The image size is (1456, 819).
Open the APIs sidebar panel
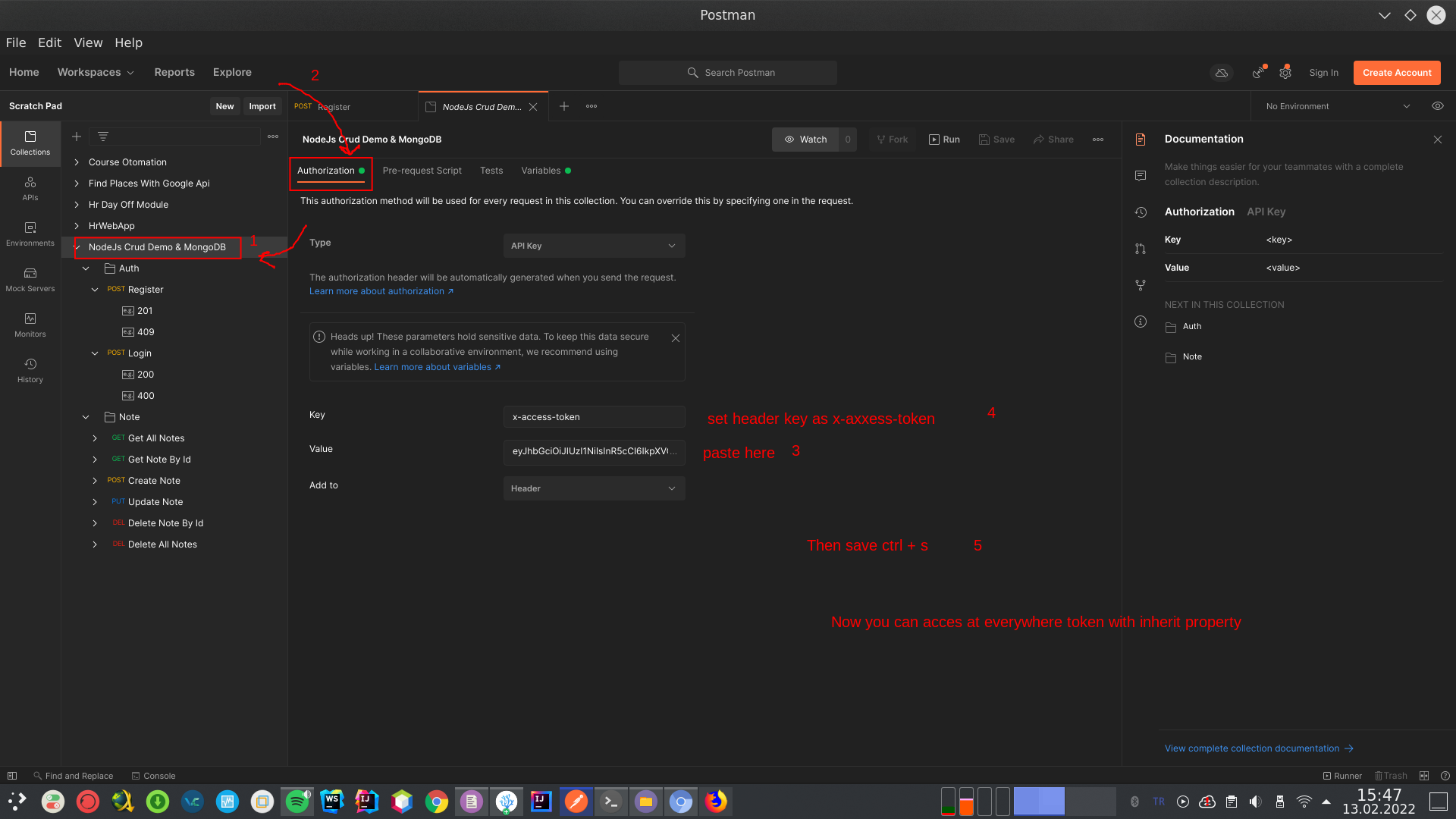tap(30, 187)
